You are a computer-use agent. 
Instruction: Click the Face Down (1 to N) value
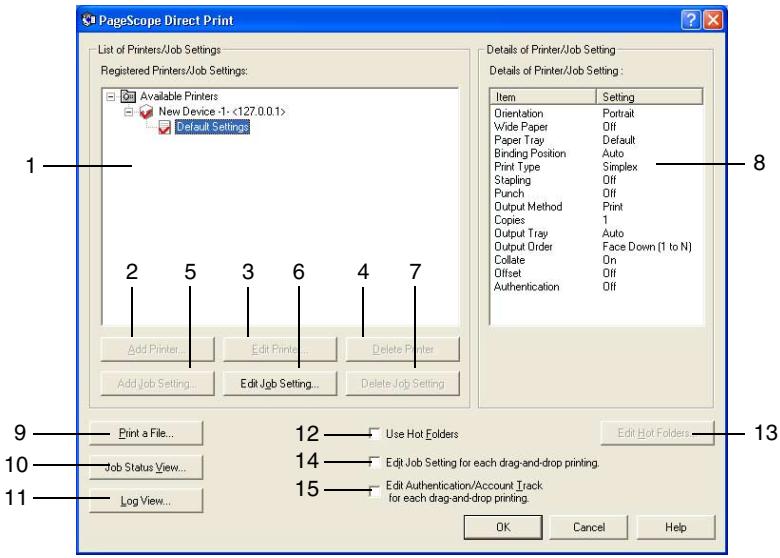[647, 247]
